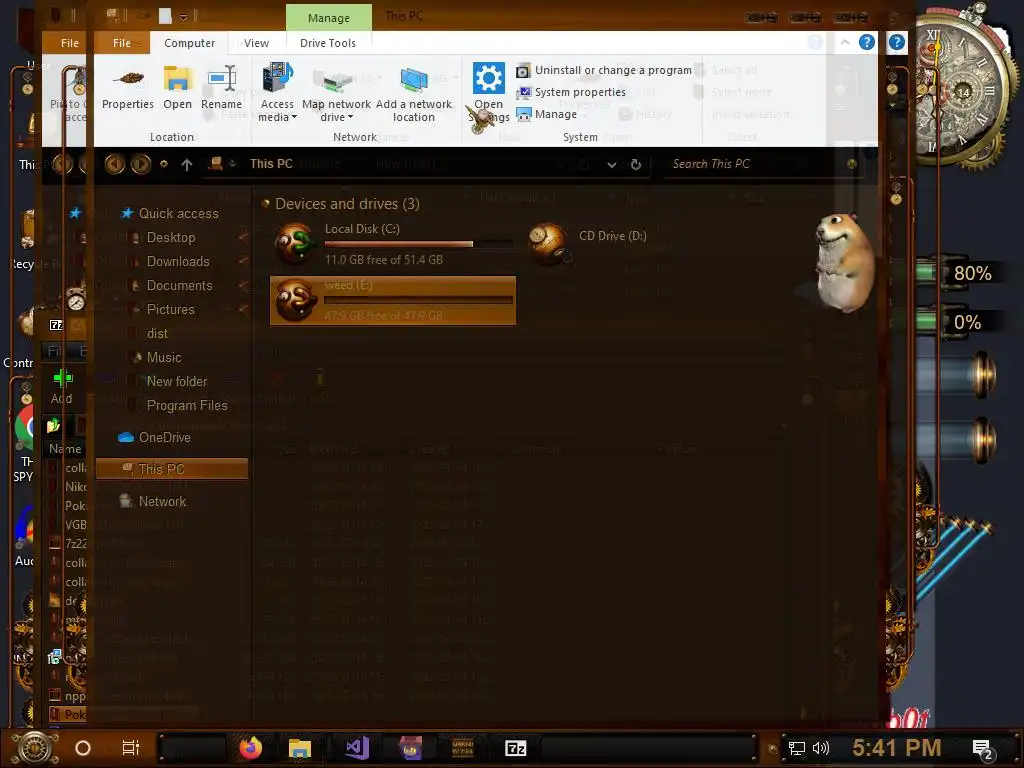Click Manage in the System group
This screenshot has width=1024, height=768.
pyautogui.click(x=547, y=114)
